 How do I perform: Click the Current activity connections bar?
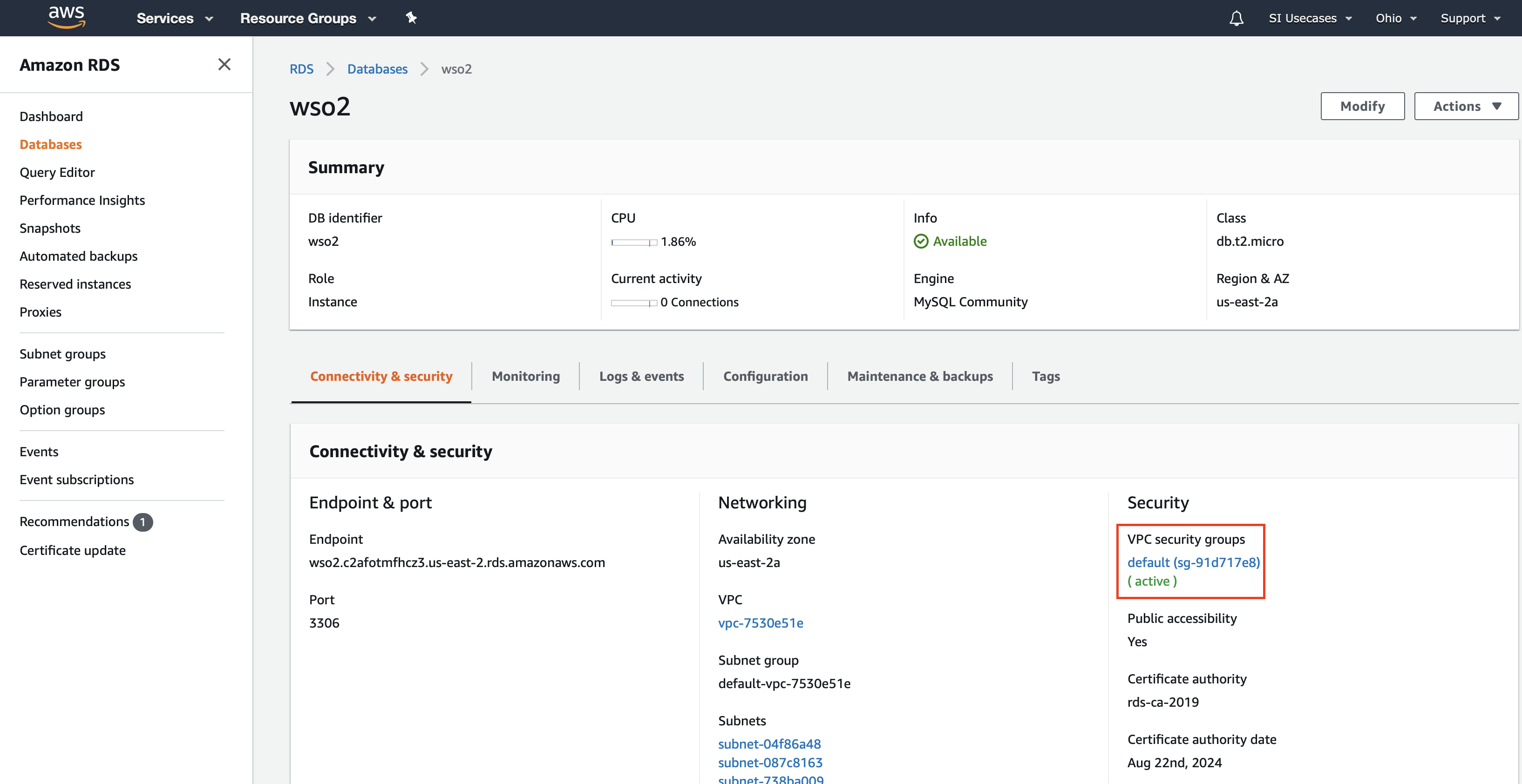click(633, 303)
